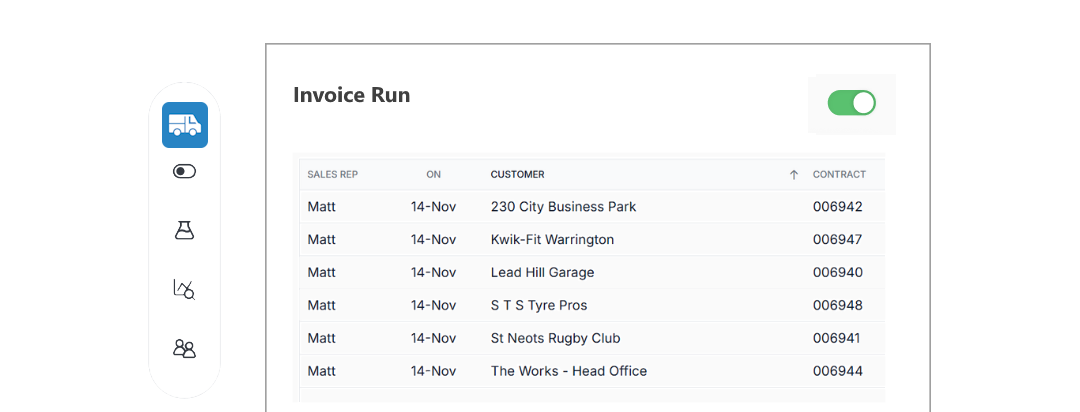The image size is (1080, 412).
Task: Open the delivery truck sidebar icon
Action: 185,125
